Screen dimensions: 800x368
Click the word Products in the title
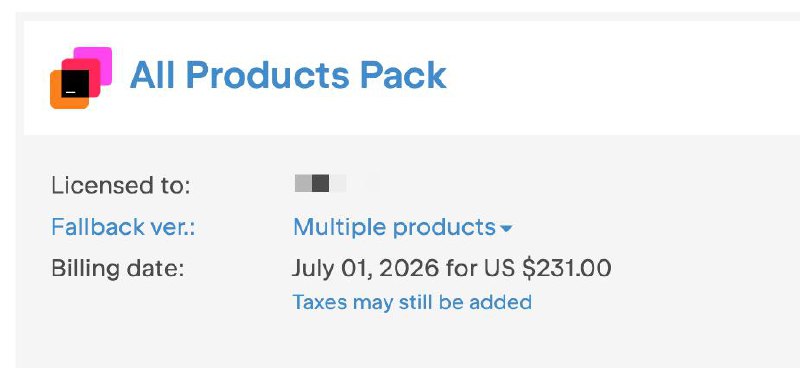tap(271, 75)
